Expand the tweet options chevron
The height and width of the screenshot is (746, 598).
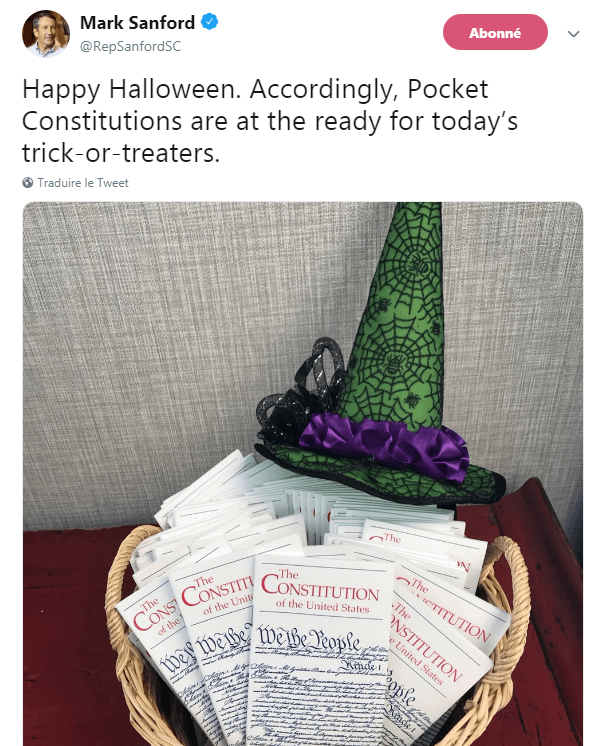click(x=573, y=34)
